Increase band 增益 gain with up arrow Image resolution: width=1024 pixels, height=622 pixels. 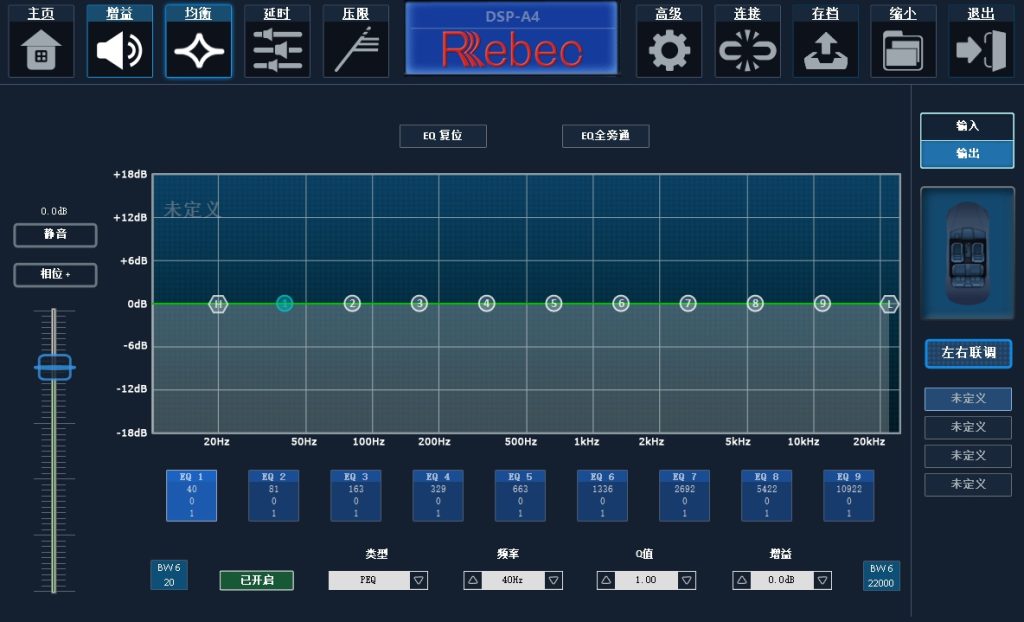coord(742,580)
